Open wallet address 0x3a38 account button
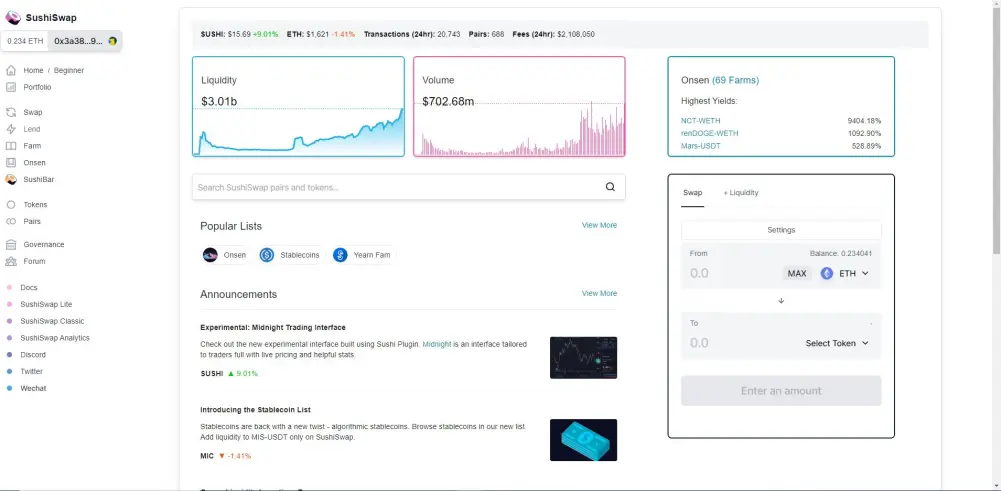This screenshot has width=1001, height=491. pos(85,41)
